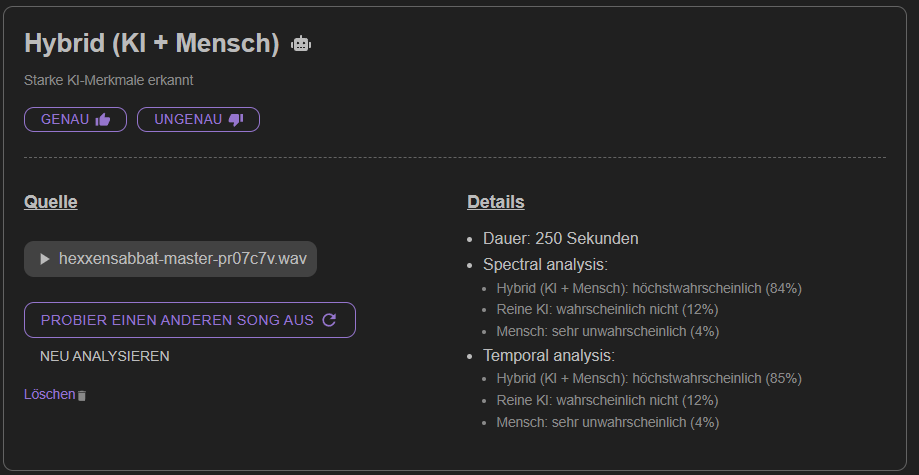Click the Spectral analysis list item

pyautogui.click(x=545, y=264)
